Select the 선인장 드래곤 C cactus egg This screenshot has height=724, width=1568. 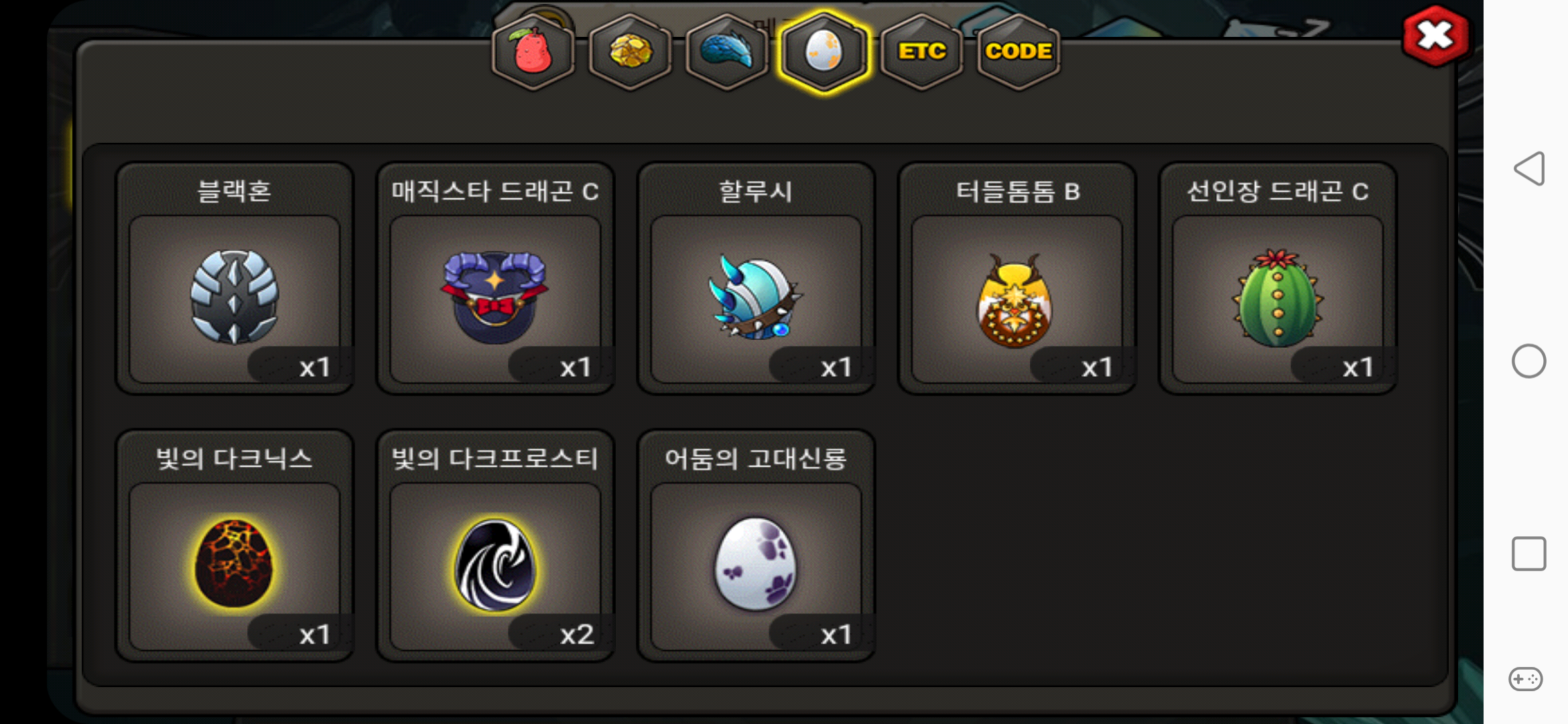[1277, 278]
